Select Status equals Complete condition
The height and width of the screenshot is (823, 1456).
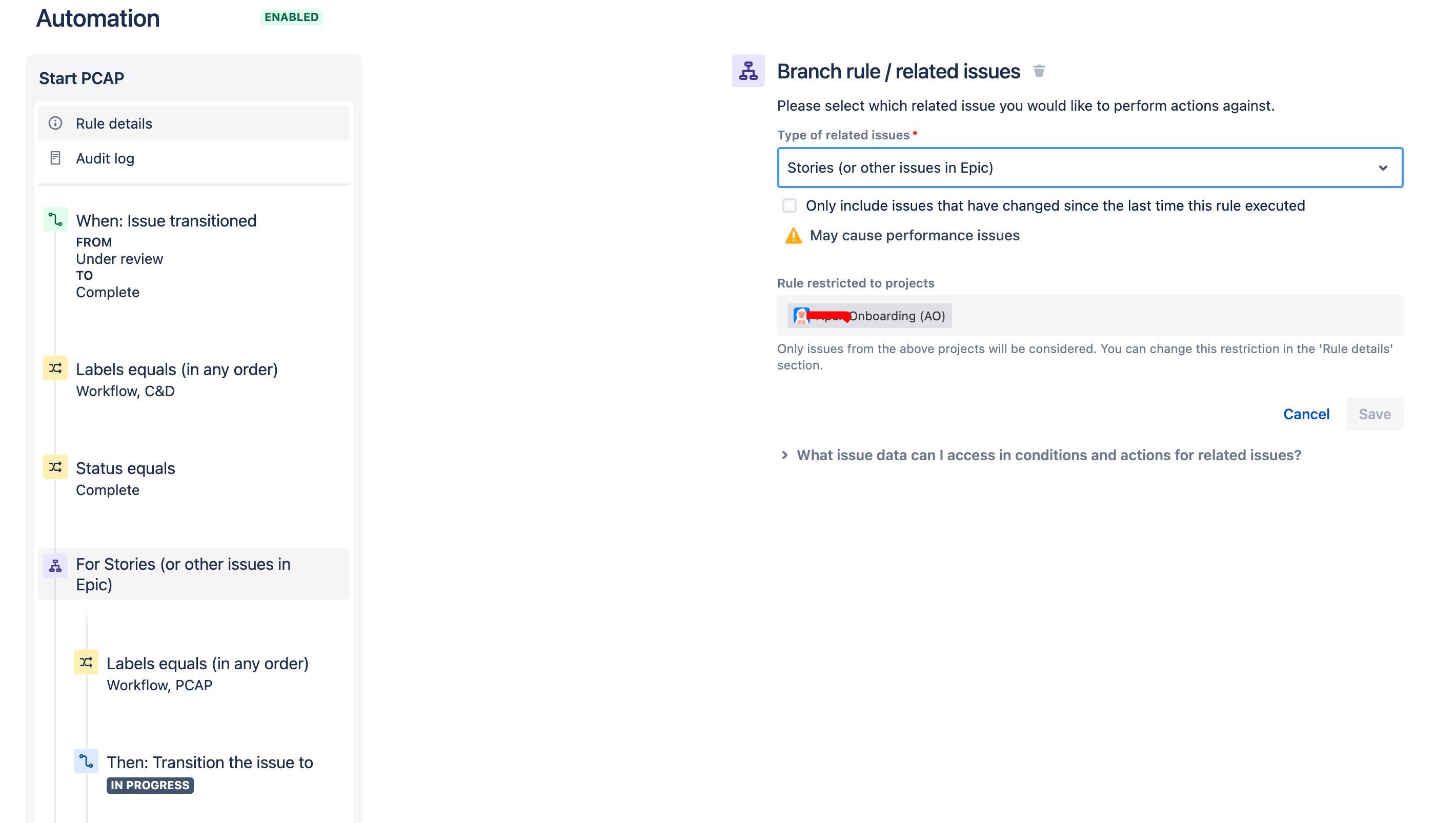(193, 478)
